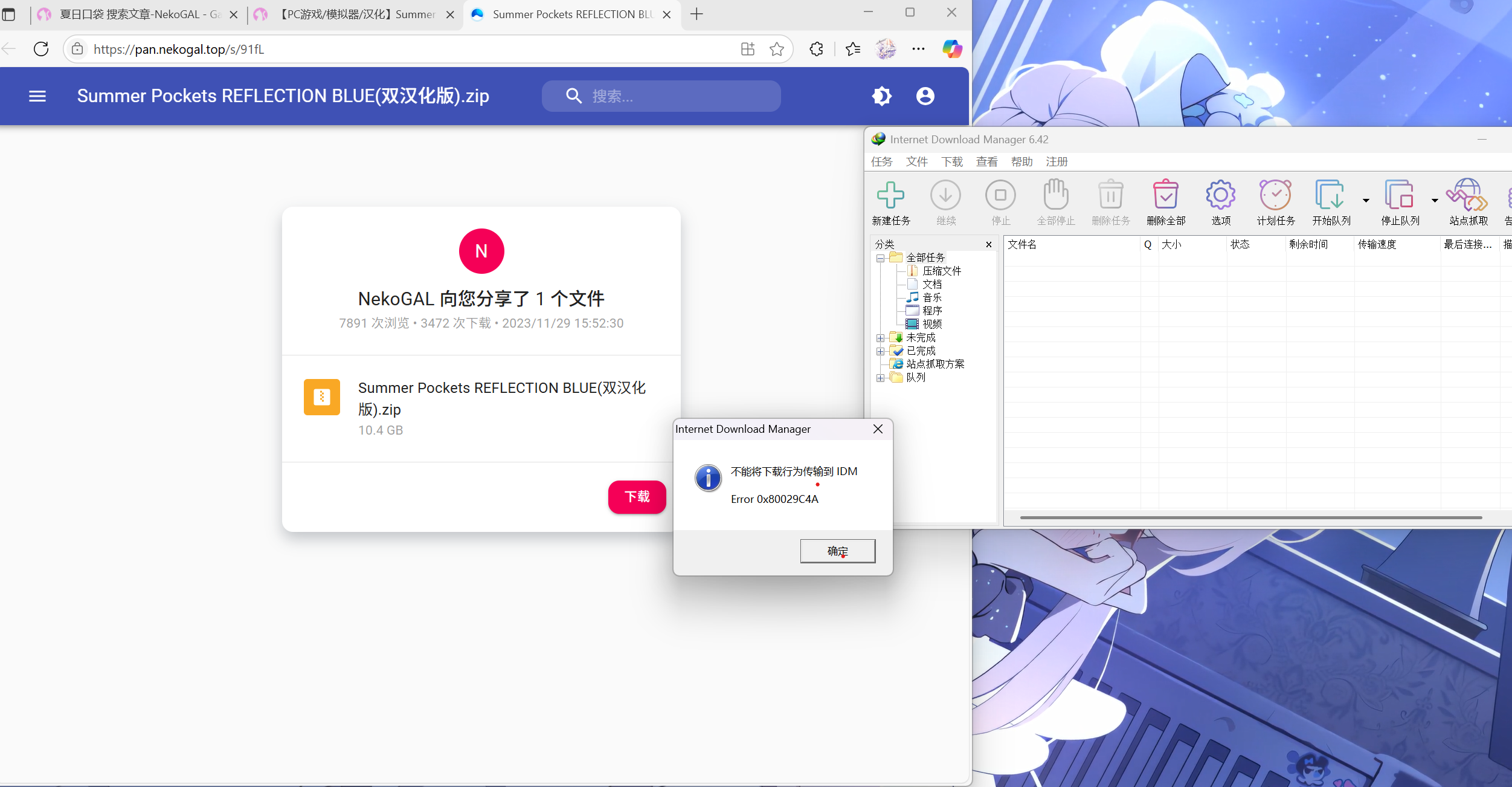
Task: Open IDM 选项 settings
Action: pyautogui.click(x=1220, y=199)
